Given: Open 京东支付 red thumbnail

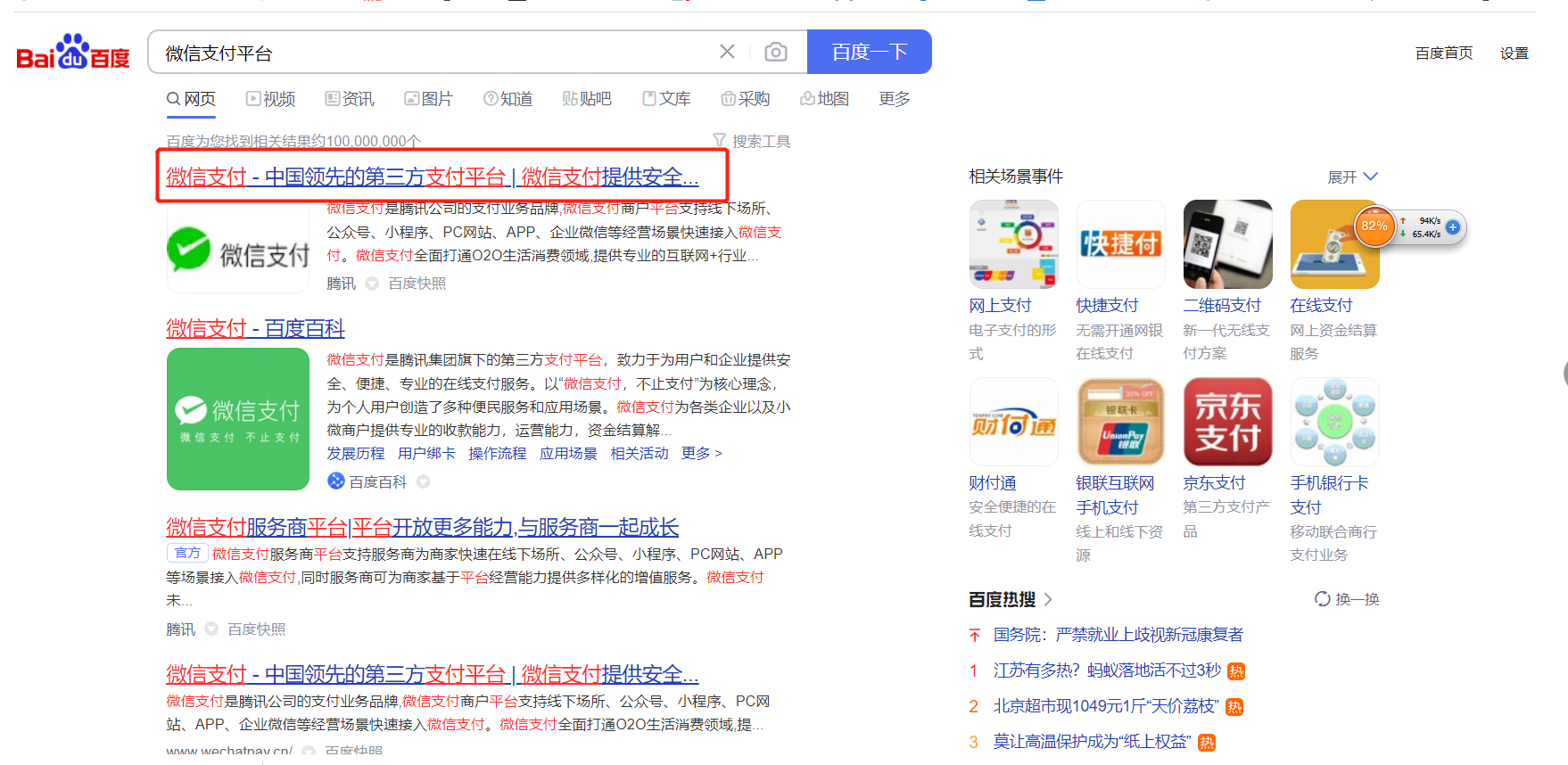Looking at the screenshot, I should click(1228, 422).
